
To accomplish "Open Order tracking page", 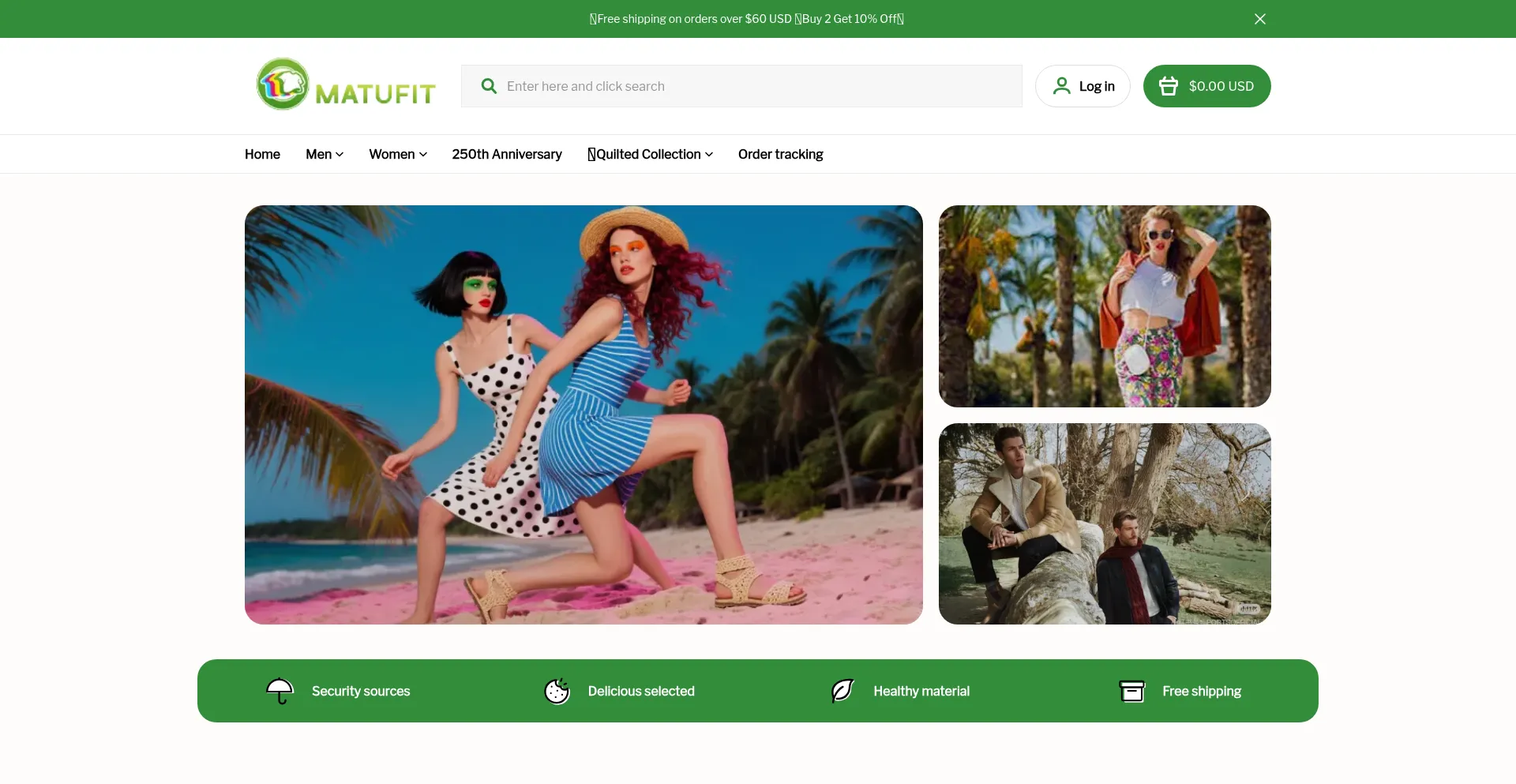I will click(780, 154).
